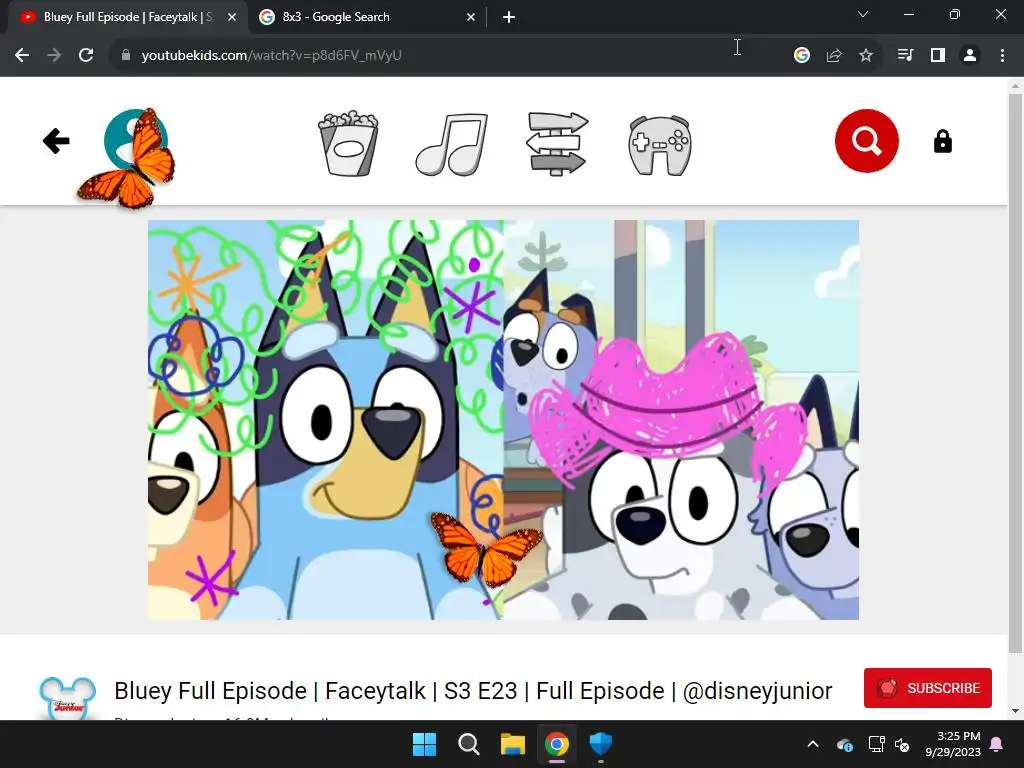Open the Gaming controller category
The width and height of the screenshot is (1024, 768).
click(660, 145)
